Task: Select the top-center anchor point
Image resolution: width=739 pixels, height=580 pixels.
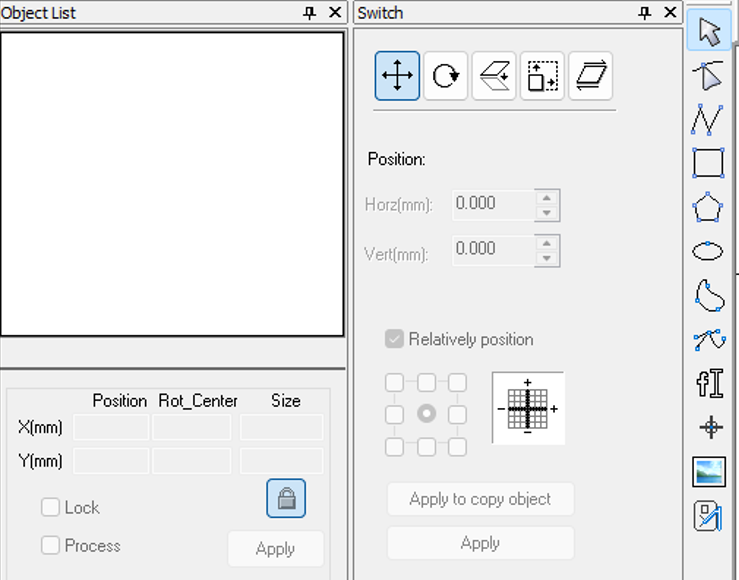Action: [x=427, y=383]
